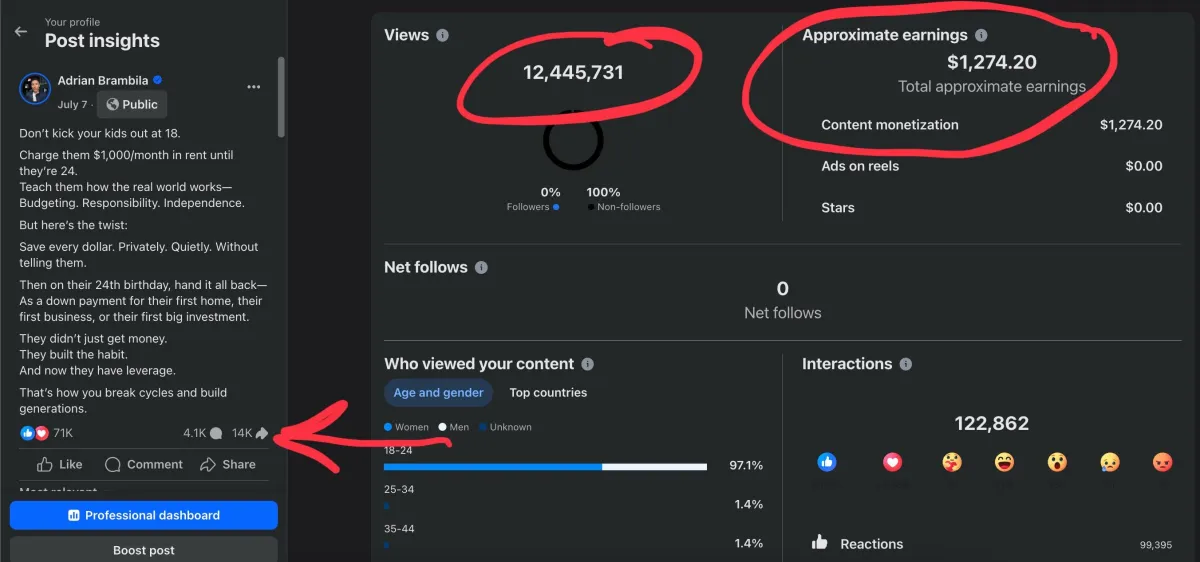The image size is (1200, 562).
Task: Like the post
Action: pyautogui.click(x=59, y=464)
